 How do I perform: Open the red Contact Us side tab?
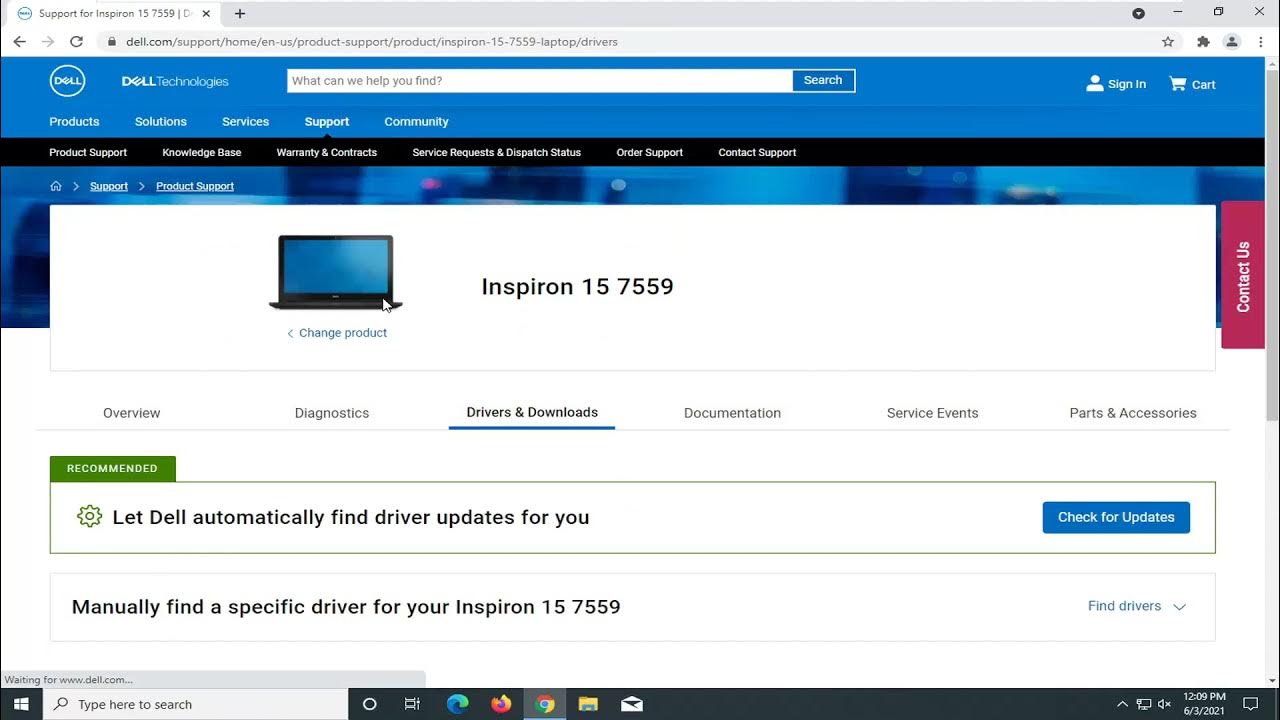tap(1243, 275)
